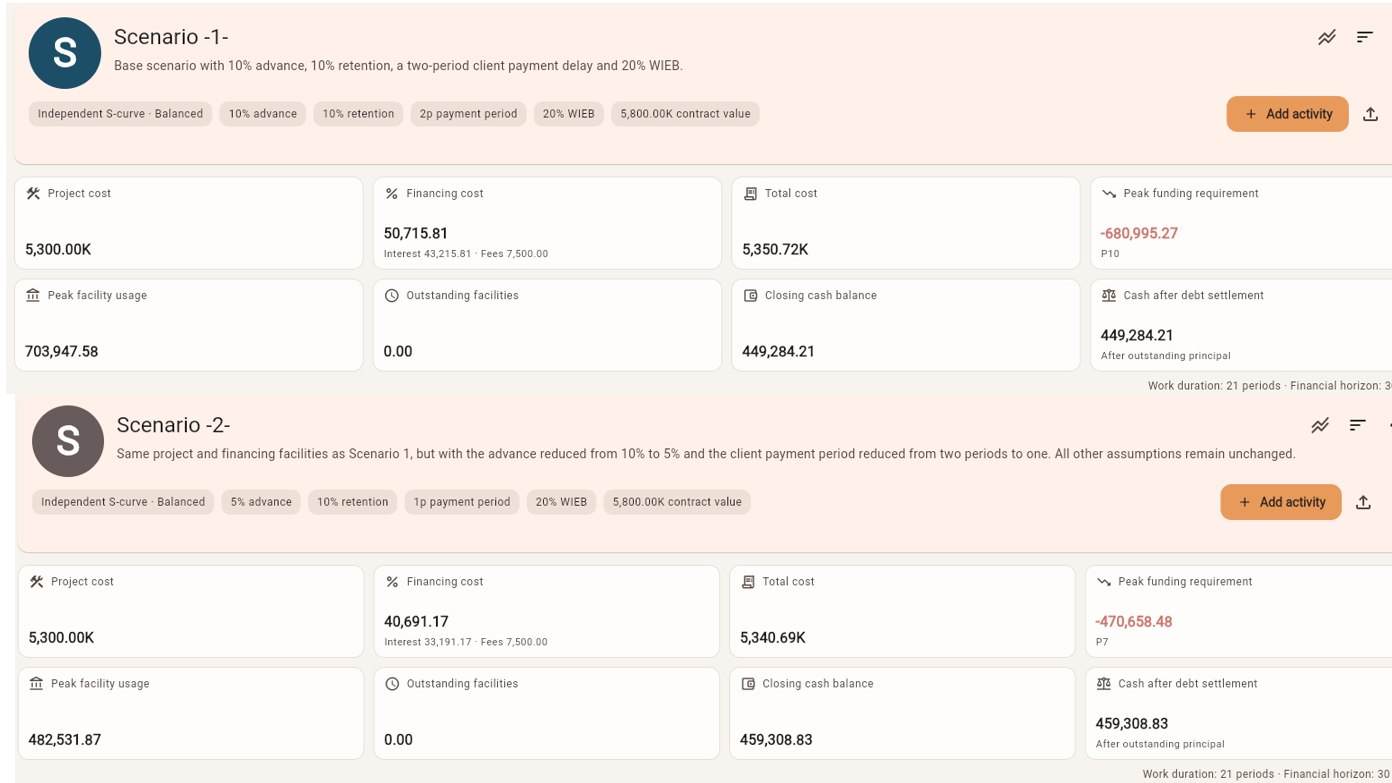Click the export icon in Scenario -2-
Screen dimensions: 1392x783
pos(1363,502)
